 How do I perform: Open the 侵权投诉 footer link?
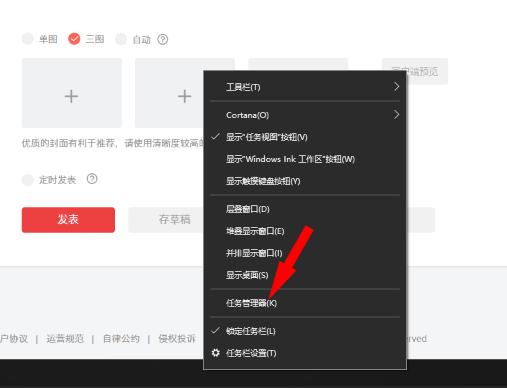pyautogui.click(x=177, y=339)
